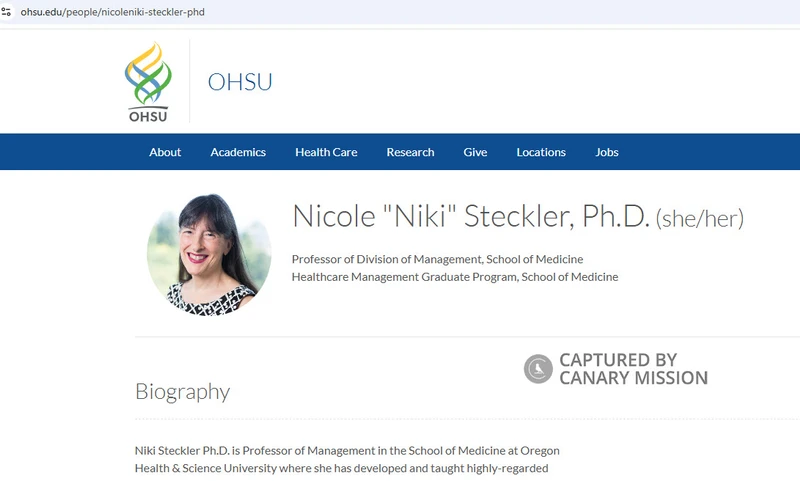Click the Biography section heading
The height and width of the screenshot is (481, 800).
(182, 391)
